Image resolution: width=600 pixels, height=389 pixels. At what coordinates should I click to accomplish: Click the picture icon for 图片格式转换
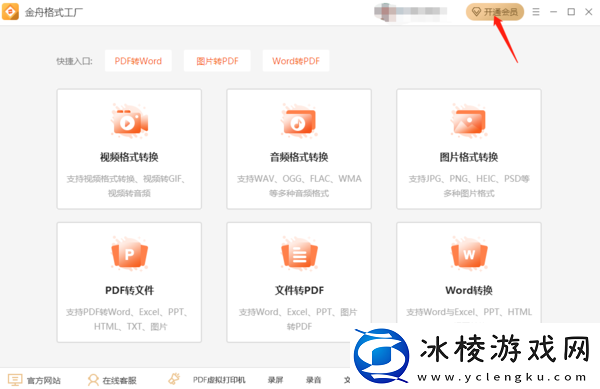pos(469,122)
